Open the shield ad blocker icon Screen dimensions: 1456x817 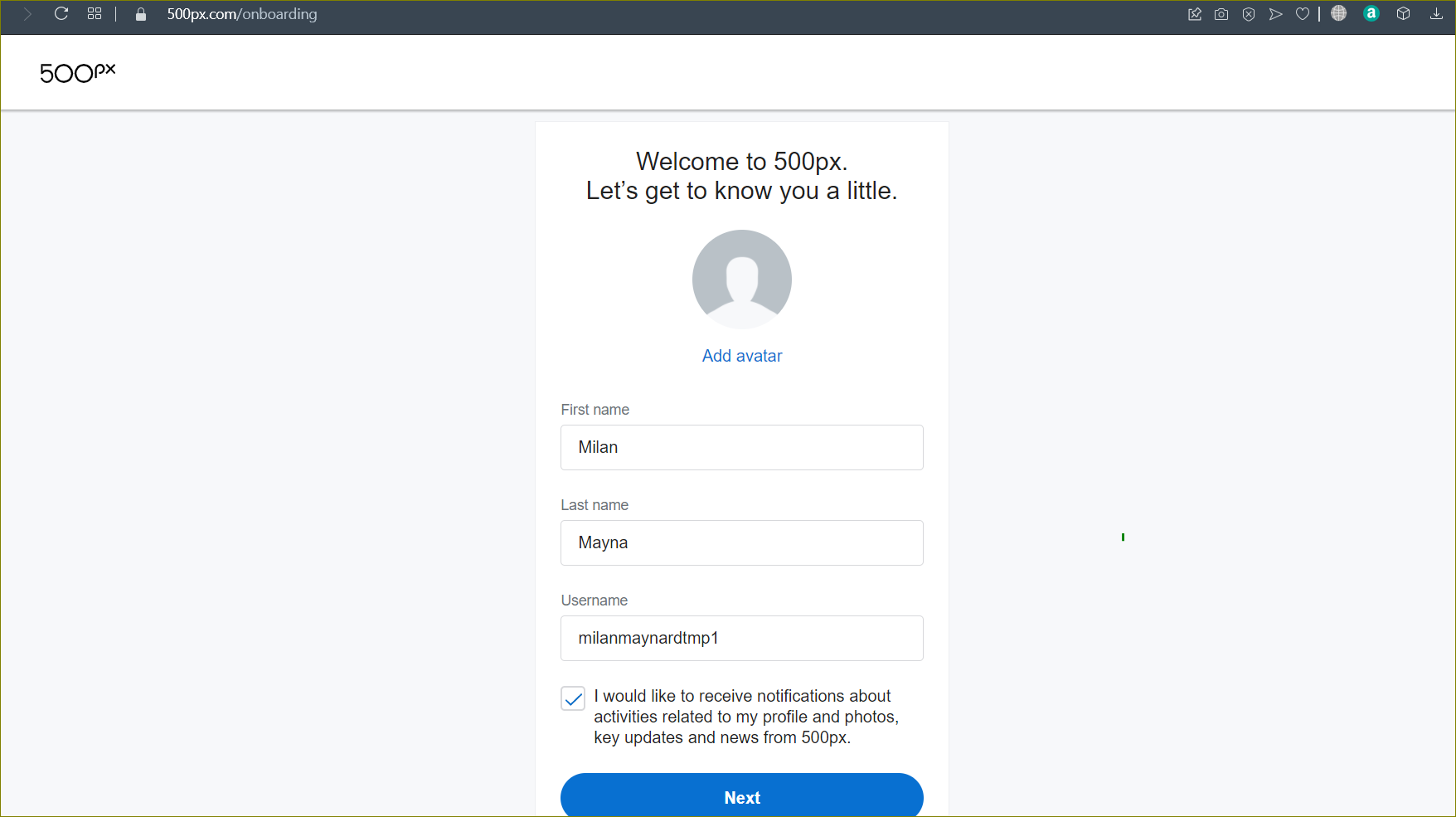click(x=1249, y=14)
